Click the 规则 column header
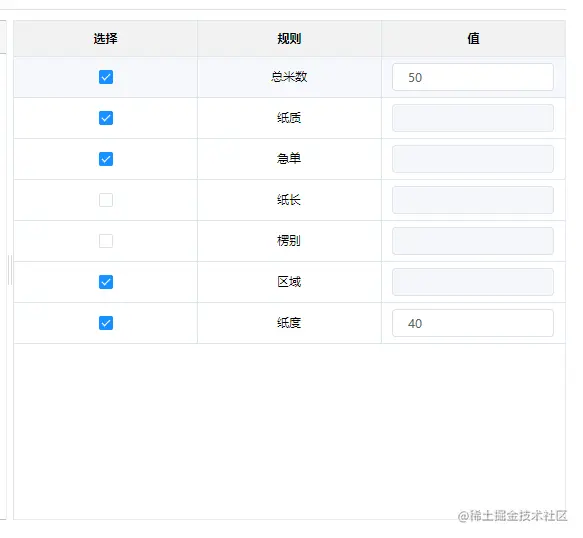This screenshot has width=583, height=538. pyautogui.click(x=289, y=39)
